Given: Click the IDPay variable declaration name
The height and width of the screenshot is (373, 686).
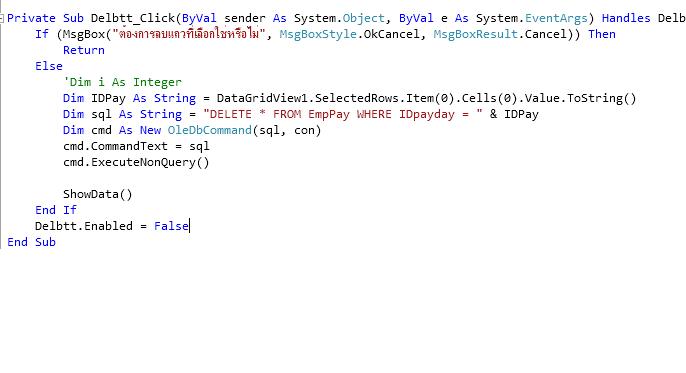Looking at the screenshot, I should tap(108, 98).
